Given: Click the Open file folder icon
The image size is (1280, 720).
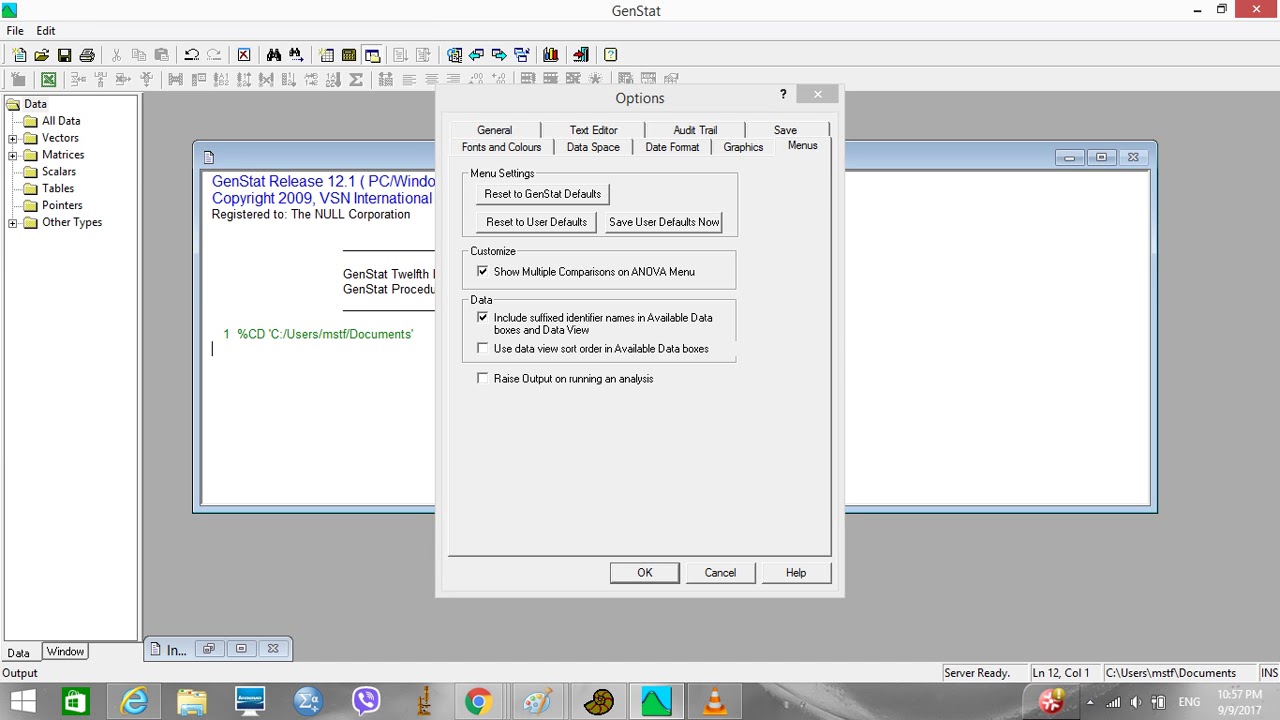Looking at the screenshot, I should coord(42,55).
